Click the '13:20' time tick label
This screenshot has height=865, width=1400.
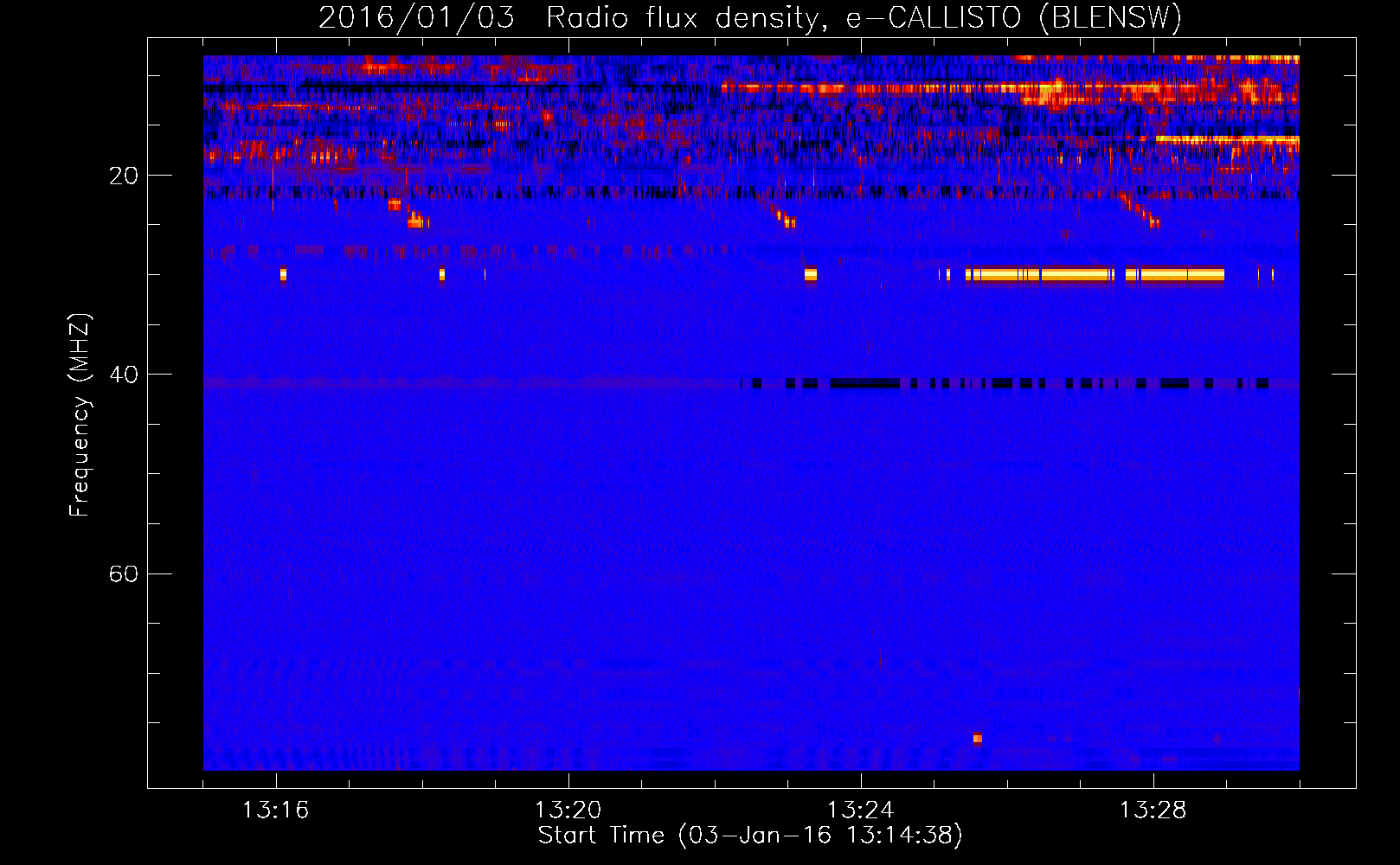click(x=568, y=811)
